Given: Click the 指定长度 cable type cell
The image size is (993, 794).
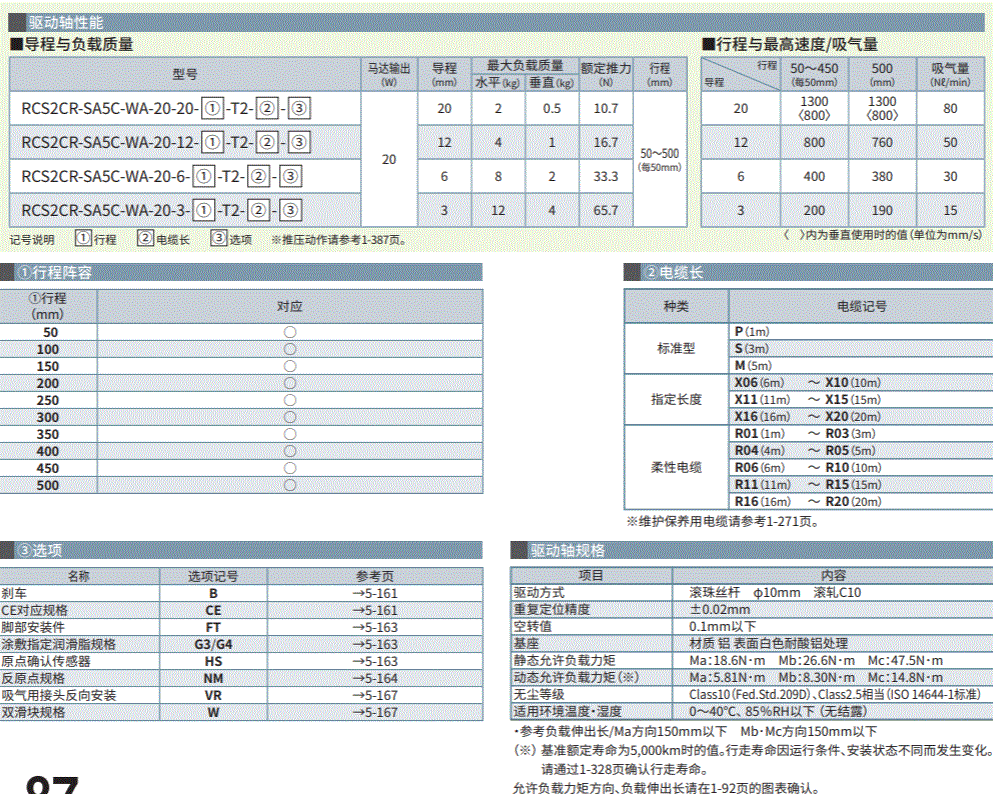Looking at the screenshot, I should [676, 400].
